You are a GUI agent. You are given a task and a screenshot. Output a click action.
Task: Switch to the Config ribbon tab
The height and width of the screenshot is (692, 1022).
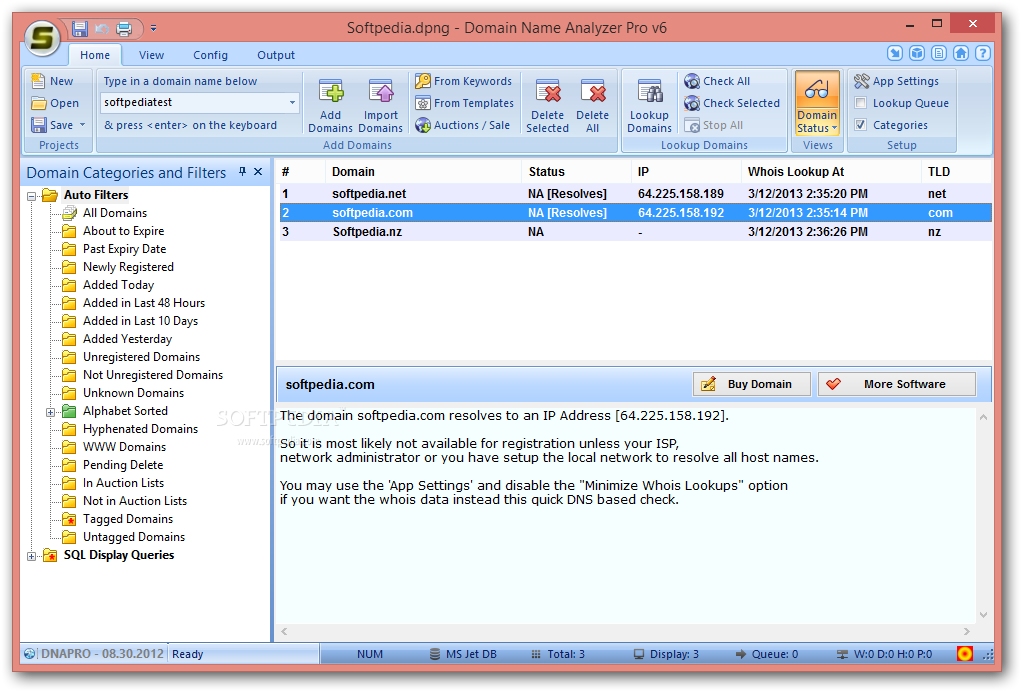(x=211, y=55)
